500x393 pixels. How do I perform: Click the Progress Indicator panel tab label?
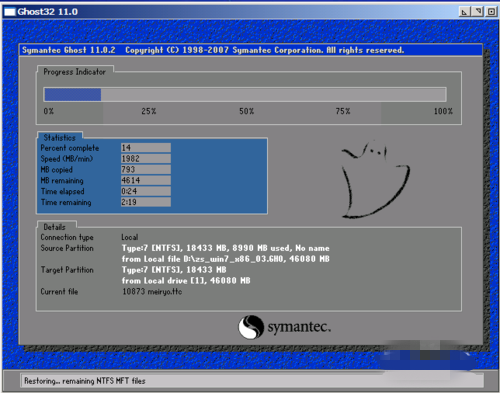74,72
